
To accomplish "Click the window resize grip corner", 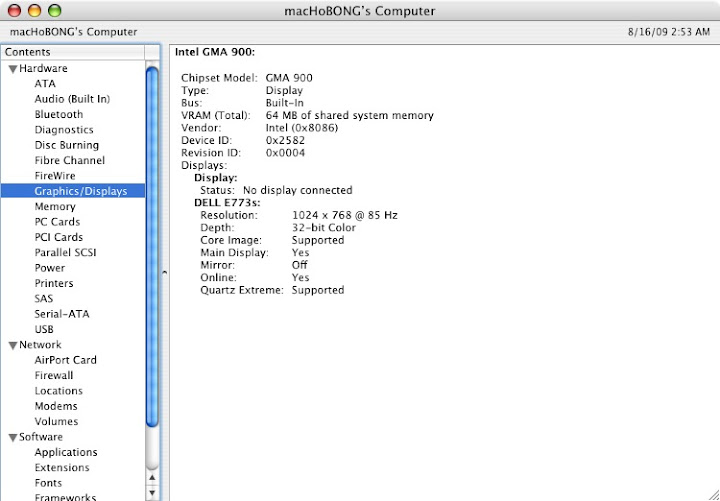I will tap(713, 494).
